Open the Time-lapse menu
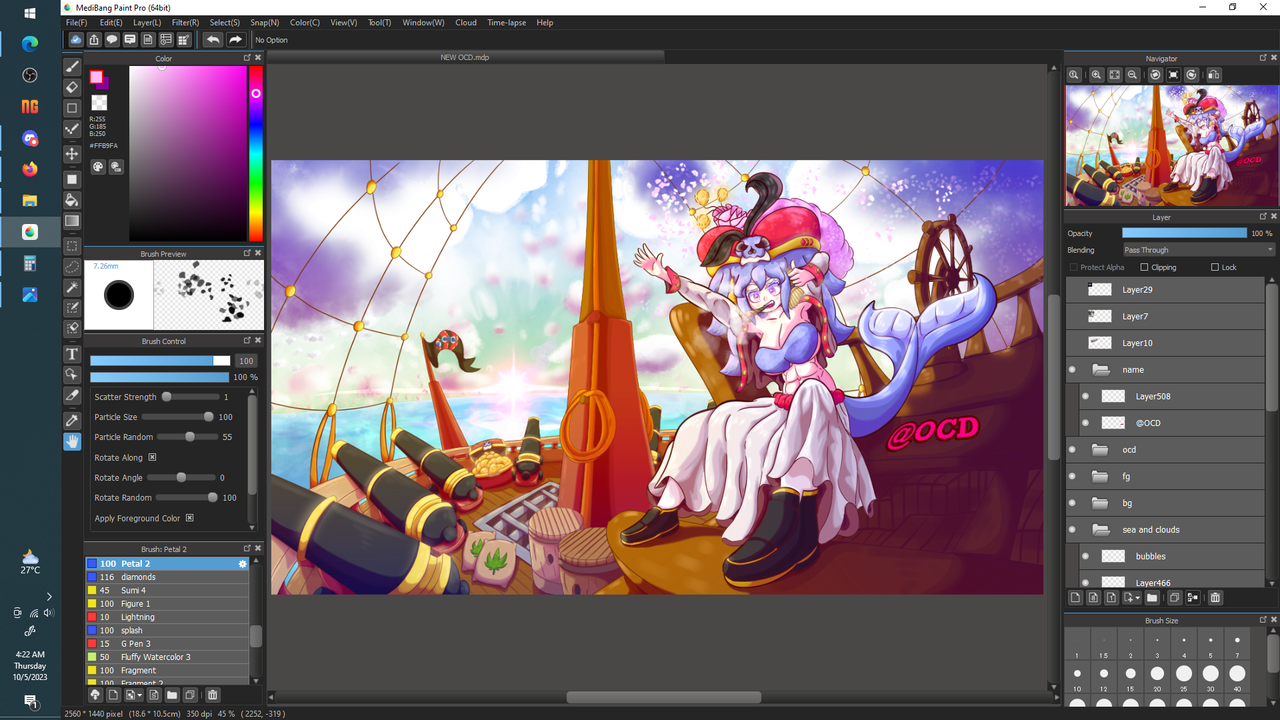The height and width of the screenshot is (720, 1280). click(506, 22)
